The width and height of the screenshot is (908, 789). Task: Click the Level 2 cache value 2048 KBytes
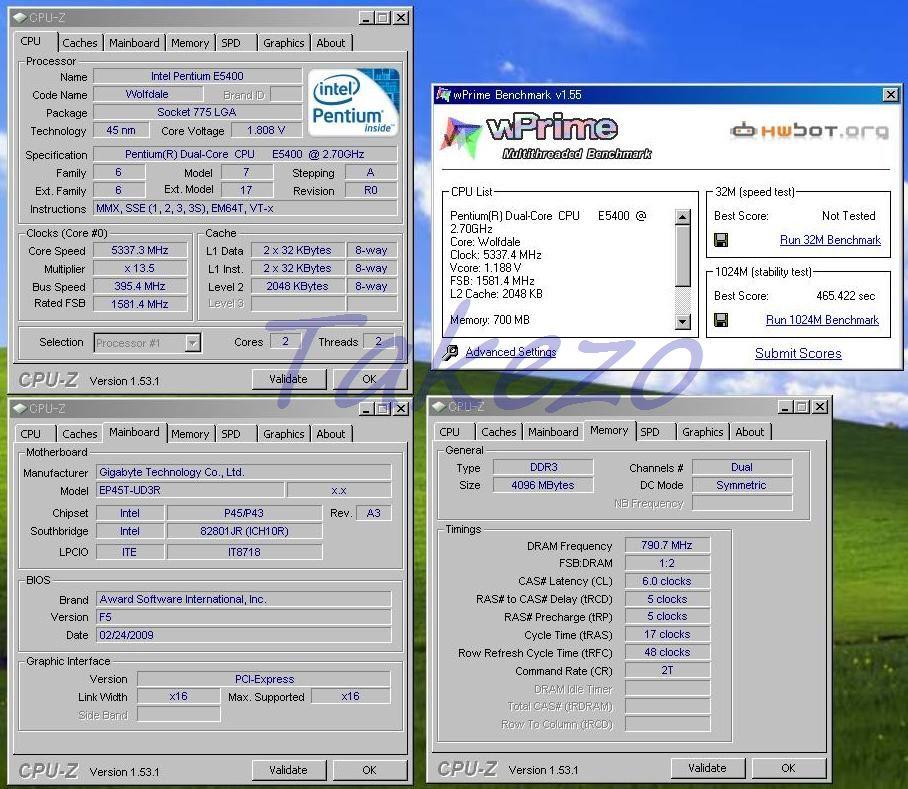pyautogui.click(x=298, y=286)
